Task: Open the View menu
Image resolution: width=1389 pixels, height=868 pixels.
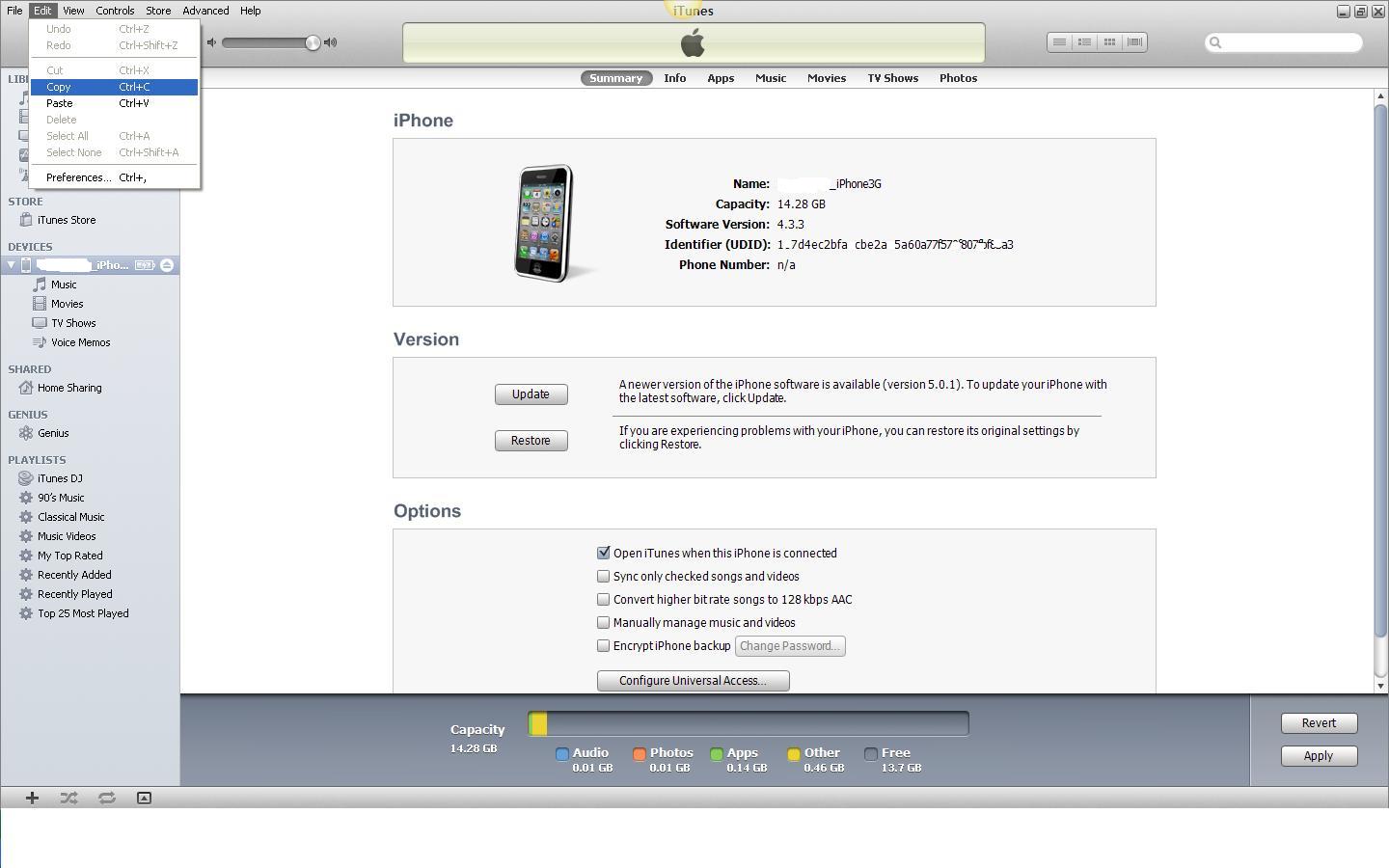Action: pyautogui.click(x=73, y=11)
